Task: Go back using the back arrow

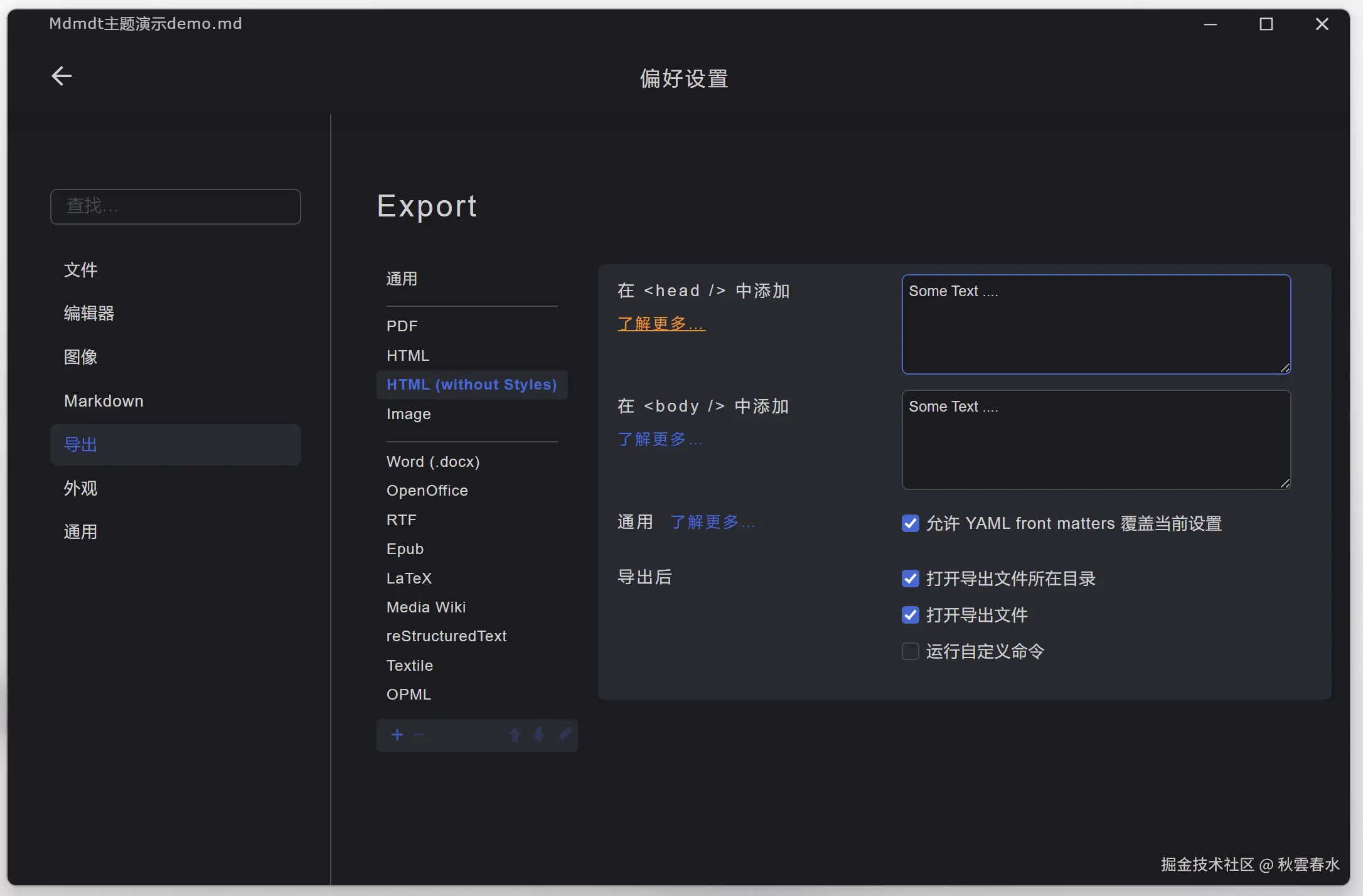Action: pyautogui.click(x=61, y=75)
